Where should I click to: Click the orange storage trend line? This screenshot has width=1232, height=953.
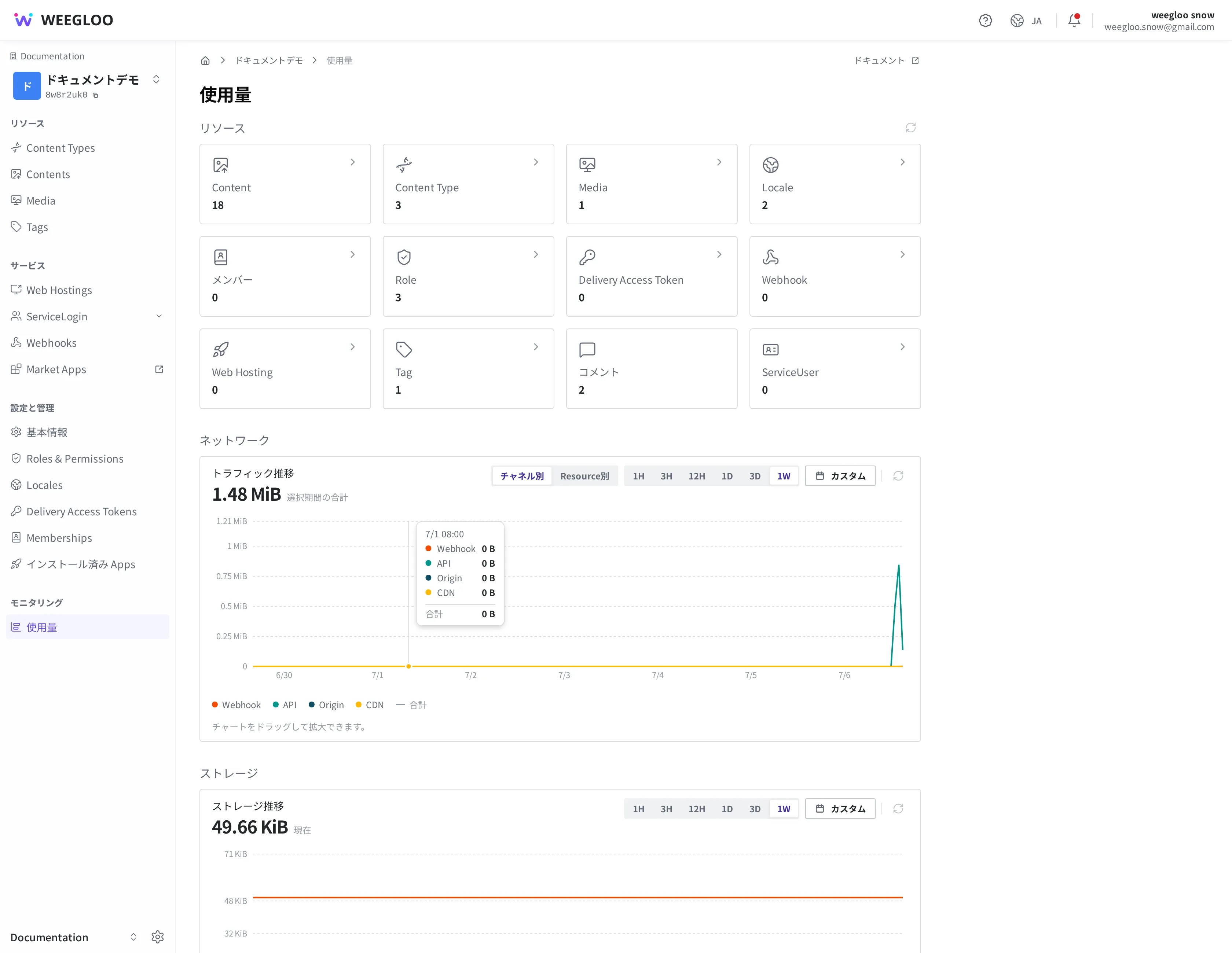click(x=577, y=897)
